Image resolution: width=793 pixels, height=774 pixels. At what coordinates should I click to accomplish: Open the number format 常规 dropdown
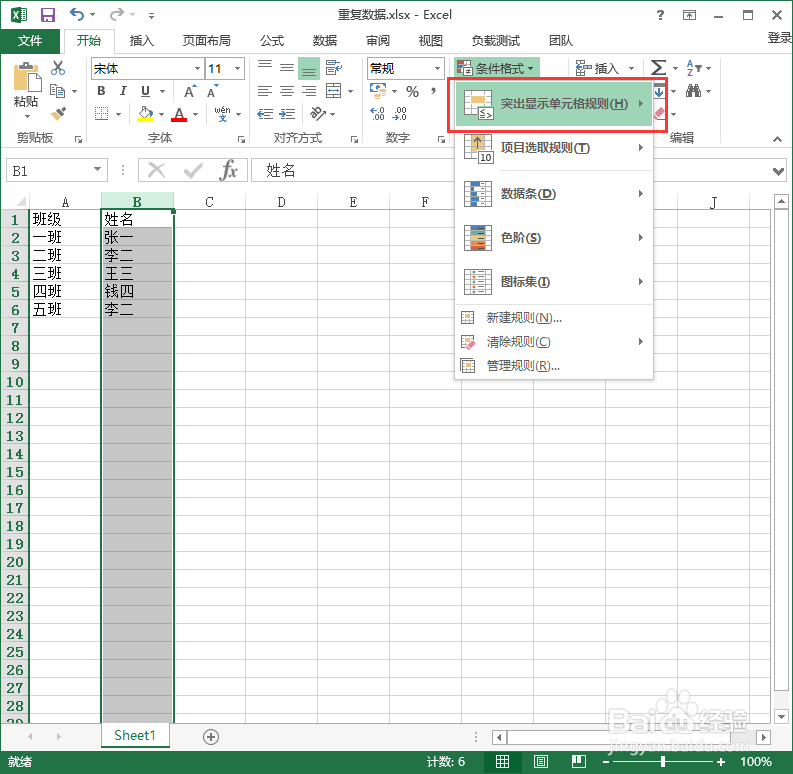[x=437, y=68]
